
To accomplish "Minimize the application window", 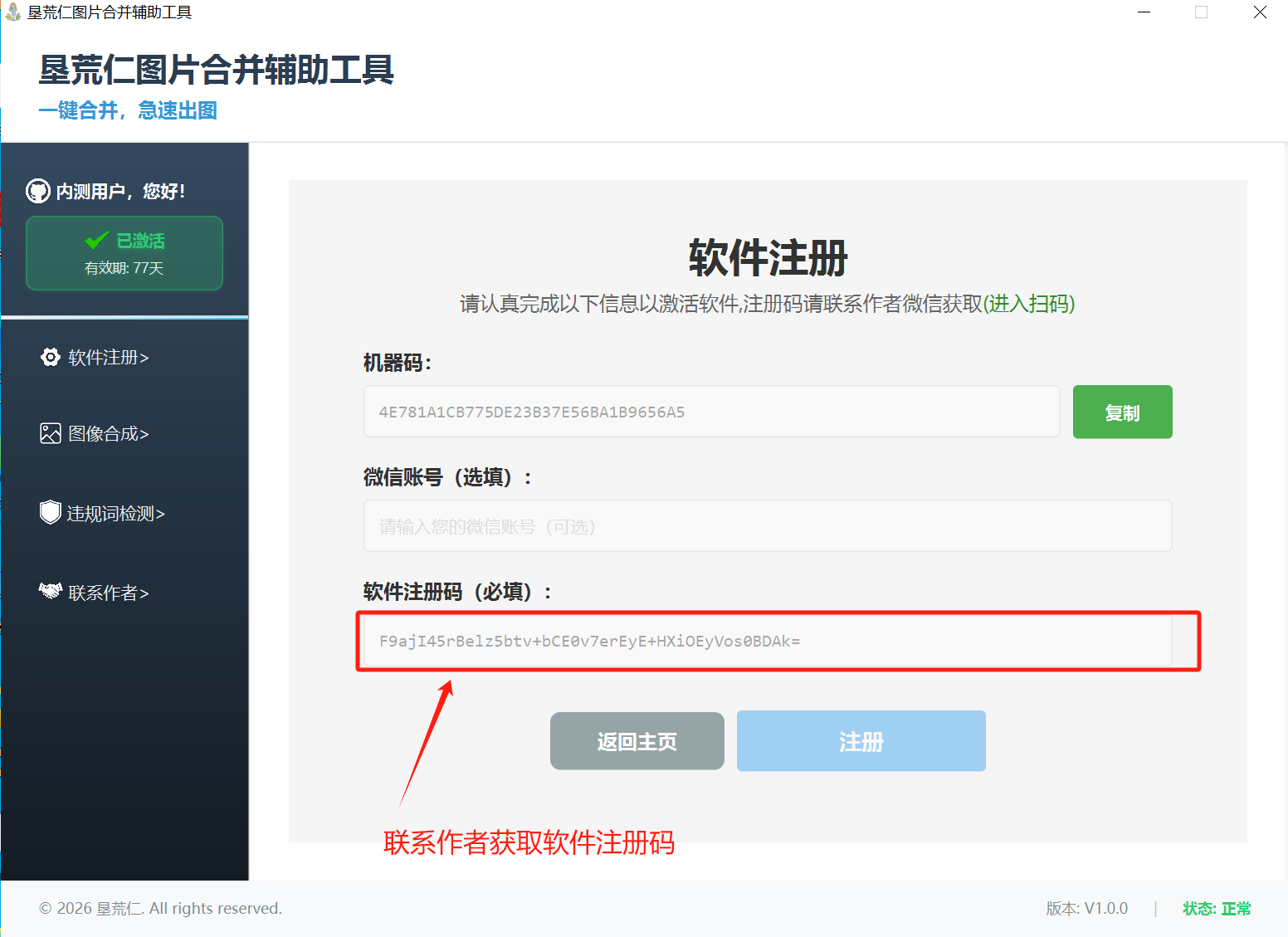I will coord(1144,12).
